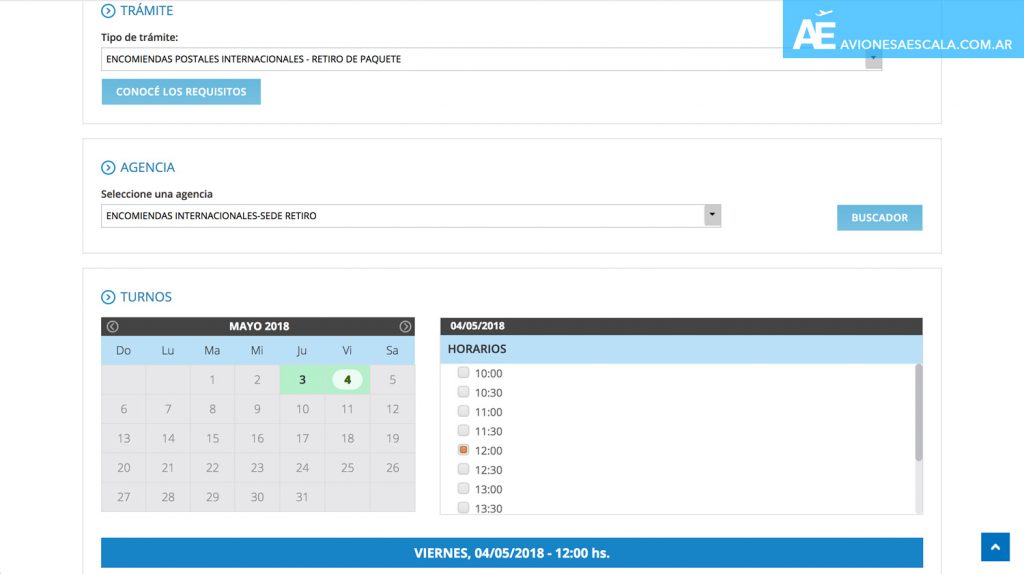Viewport: 1024px width, 574px height.
Task: Go to next month in calendar
Action: click(405, 326)
